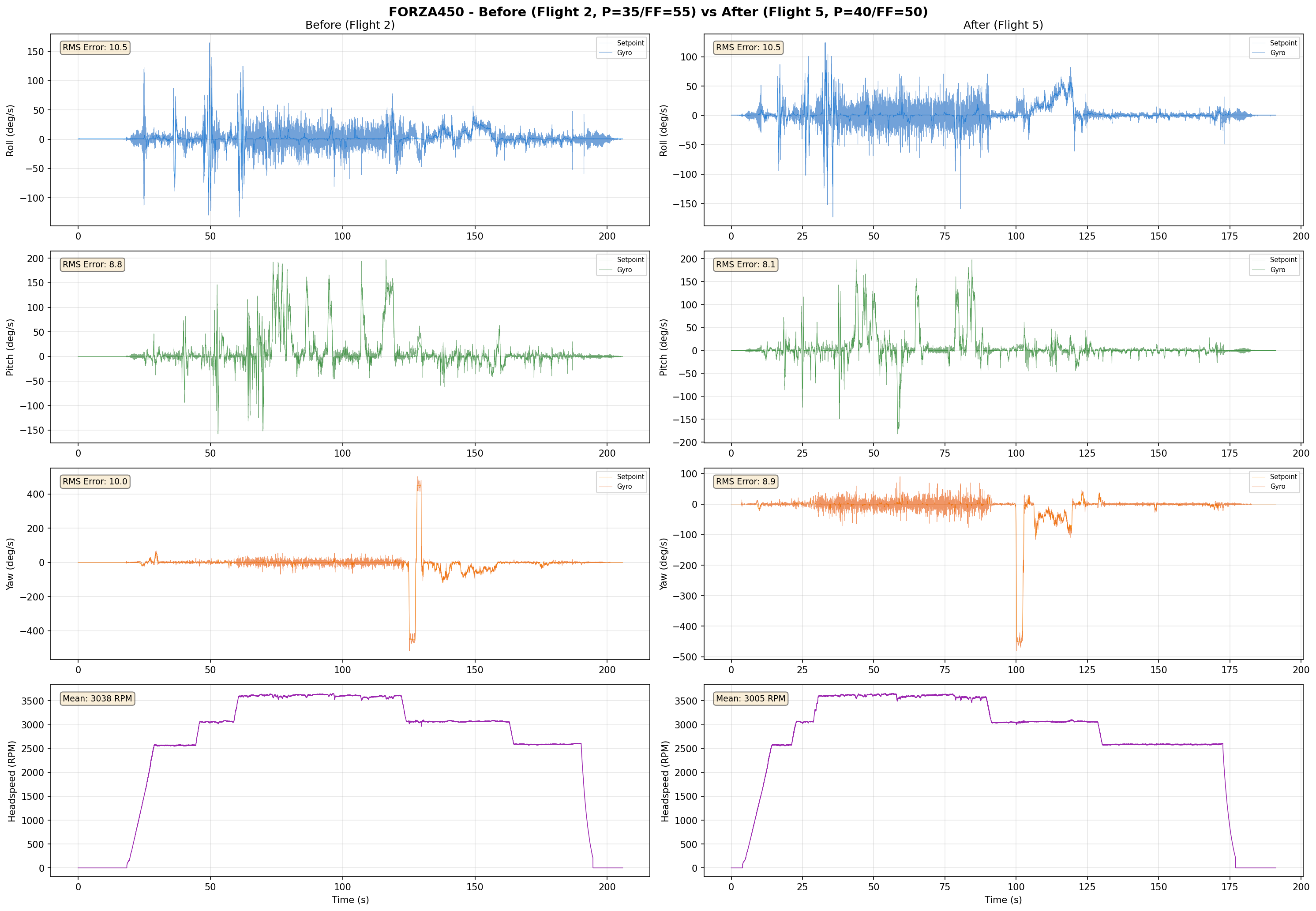This screenshot has width=1316, height=911.
Task: Click the Before 'Yaw (deg/s)' axis label
Action: [x=10, y=564]
